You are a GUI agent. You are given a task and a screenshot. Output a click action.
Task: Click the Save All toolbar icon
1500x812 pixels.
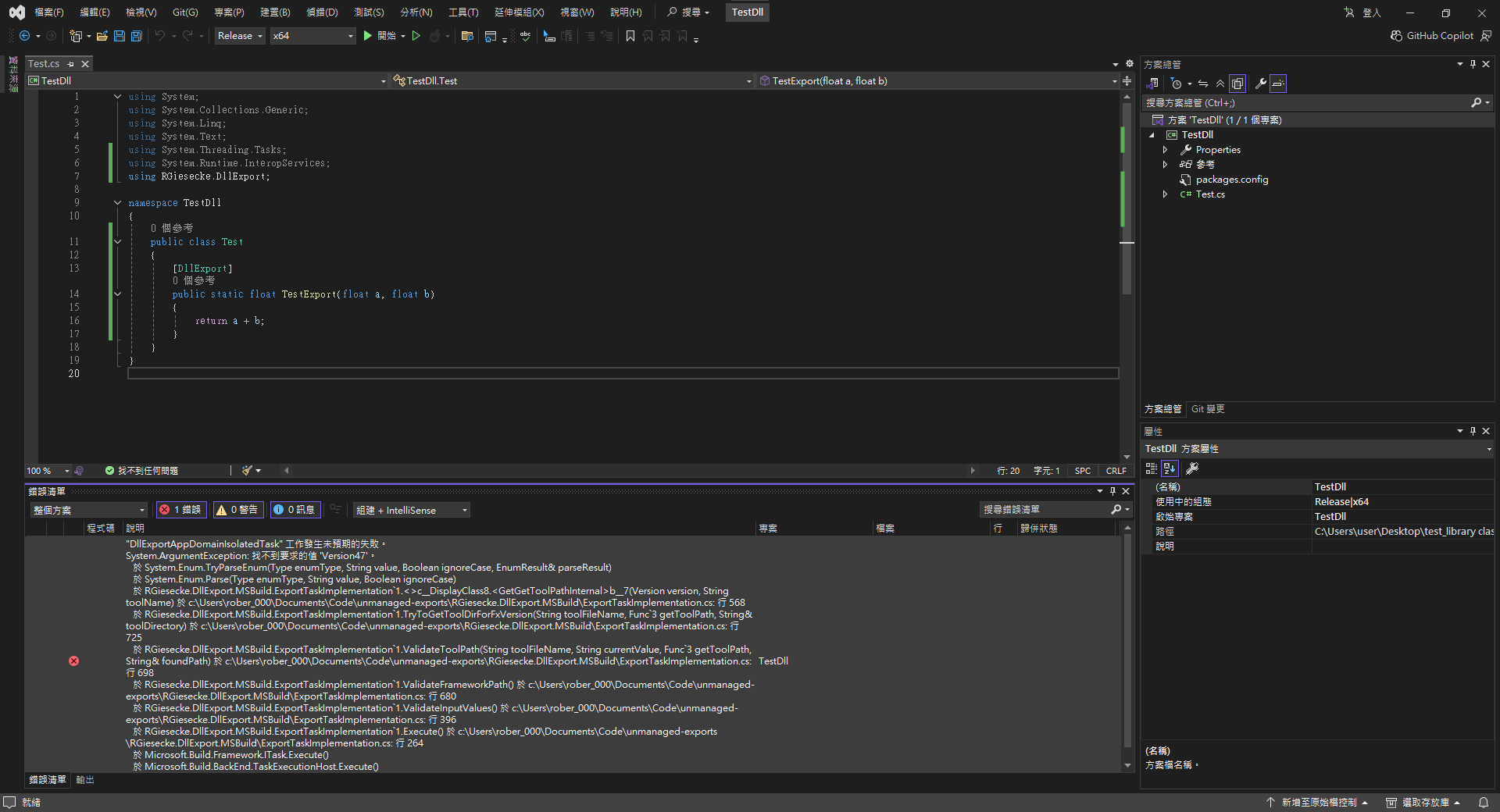137,36
